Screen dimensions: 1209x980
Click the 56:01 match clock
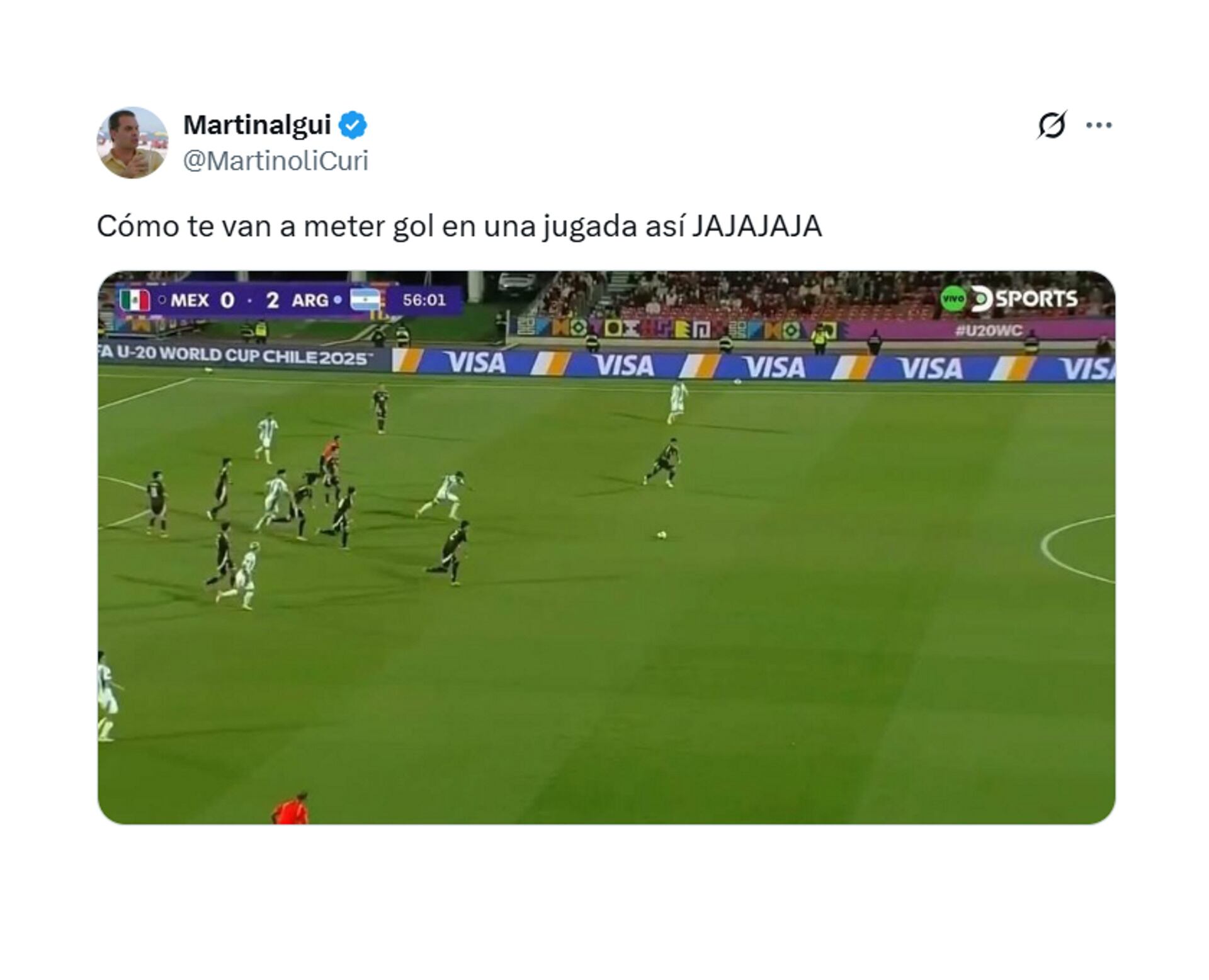424,300
